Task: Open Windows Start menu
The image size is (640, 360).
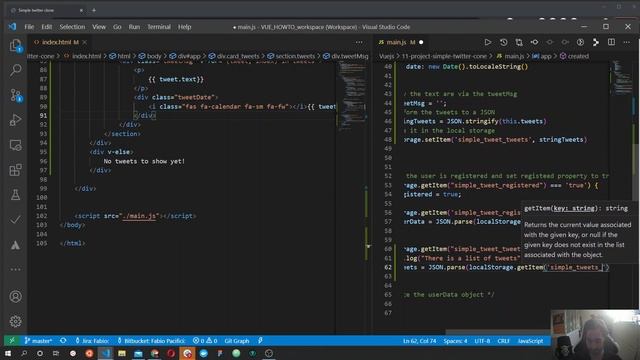Action: click(8, 353)
